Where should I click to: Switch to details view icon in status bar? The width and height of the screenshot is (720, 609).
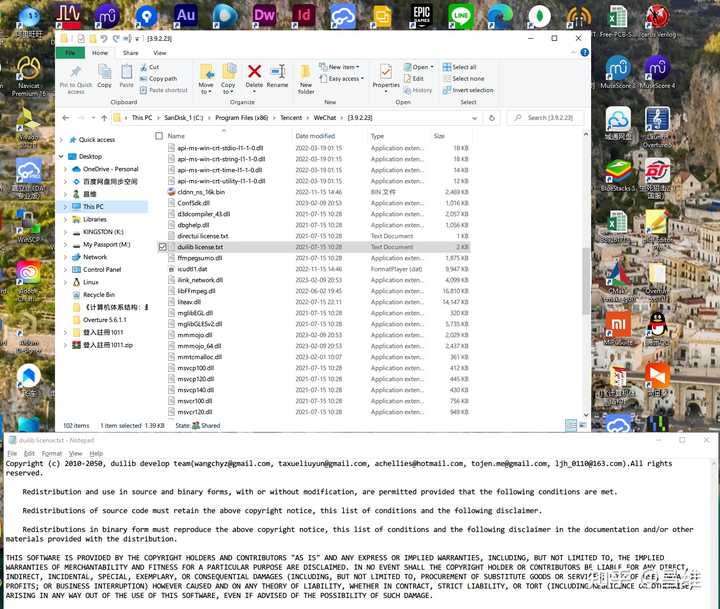571,425
